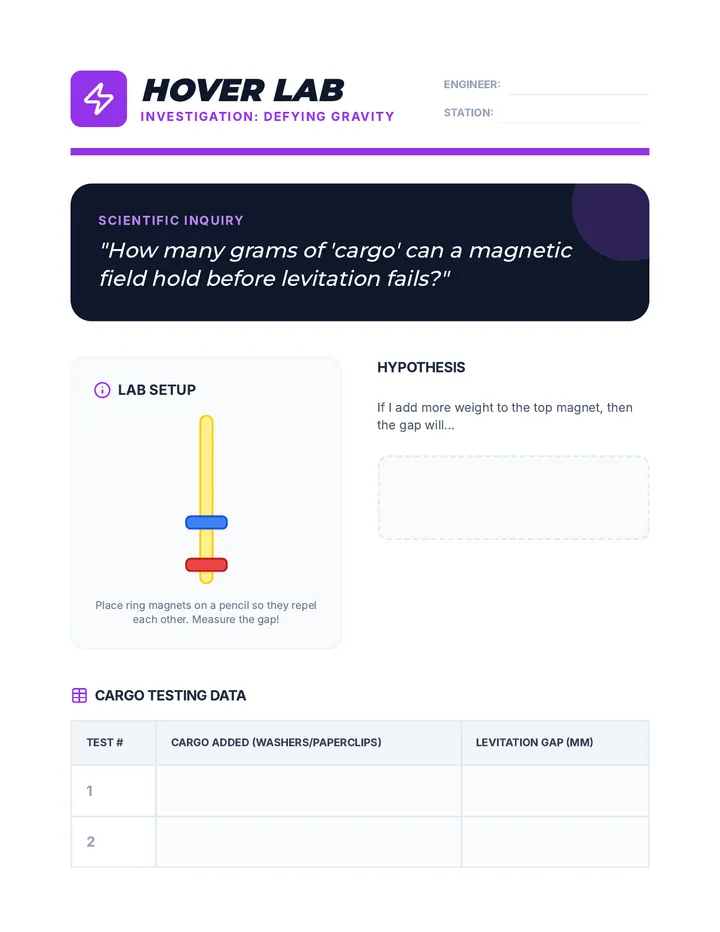Click the Levitation Gap cell for test 1
The image size is (720, 932).
coord(555,791)
